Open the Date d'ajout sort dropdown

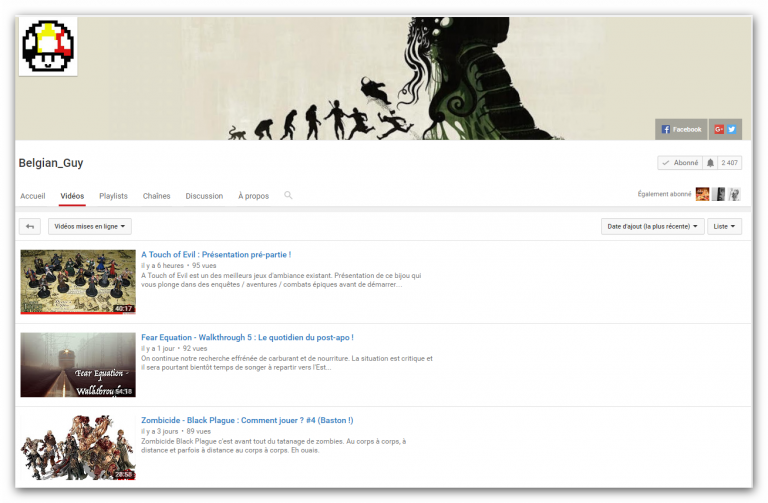tap(652, 226)
